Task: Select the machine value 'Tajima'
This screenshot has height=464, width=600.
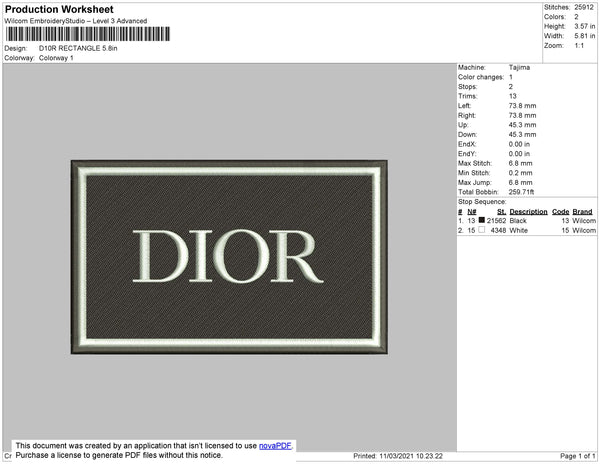Action: [519, 67]
